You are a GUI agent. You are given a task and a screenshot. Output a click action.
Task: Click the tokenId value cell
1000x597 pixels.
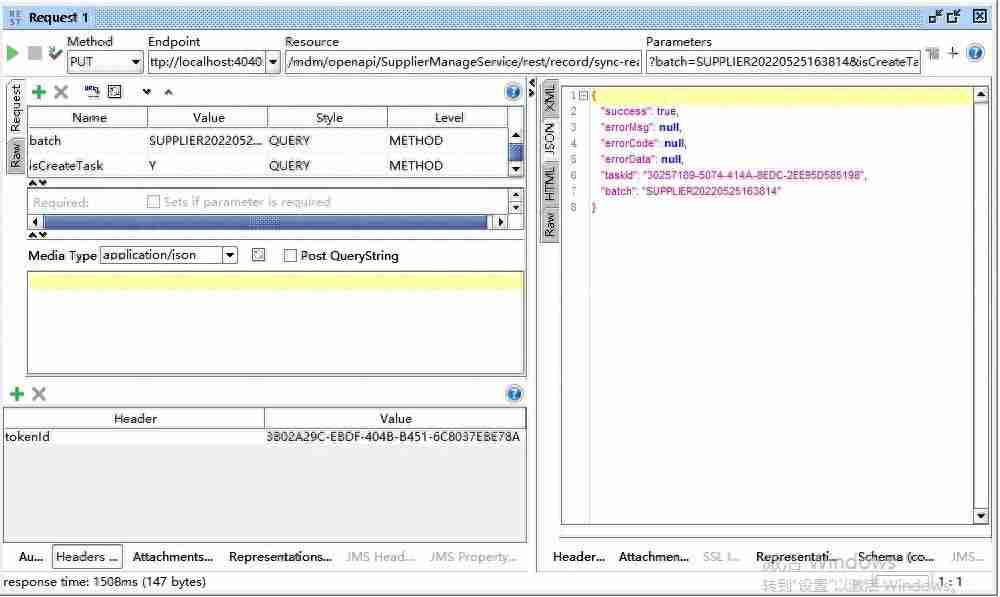394,437
